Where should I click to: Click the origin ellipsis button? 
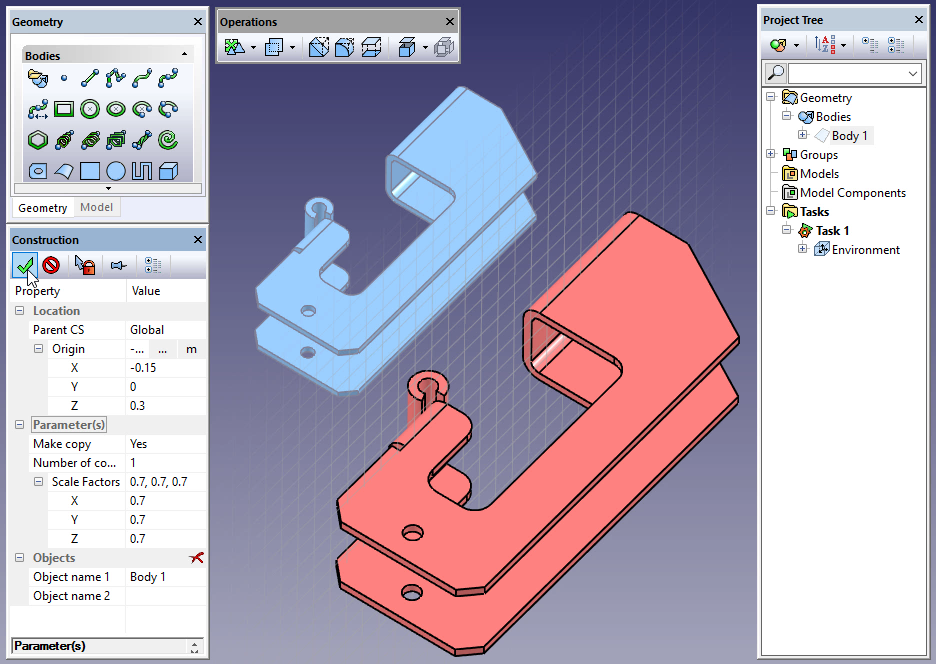(163, 349)
